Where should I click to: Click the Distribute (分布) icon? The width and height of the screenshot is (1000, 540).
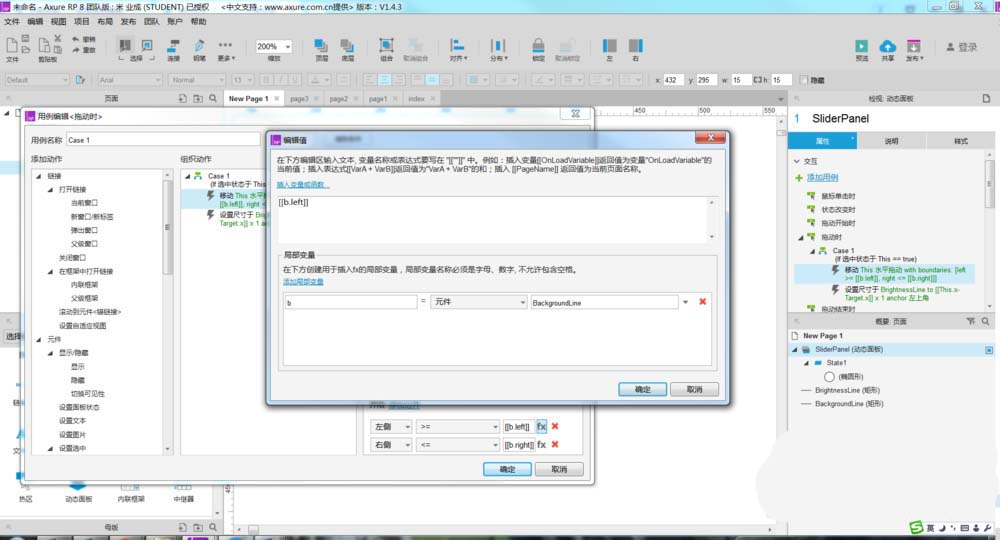pos(497,45)
